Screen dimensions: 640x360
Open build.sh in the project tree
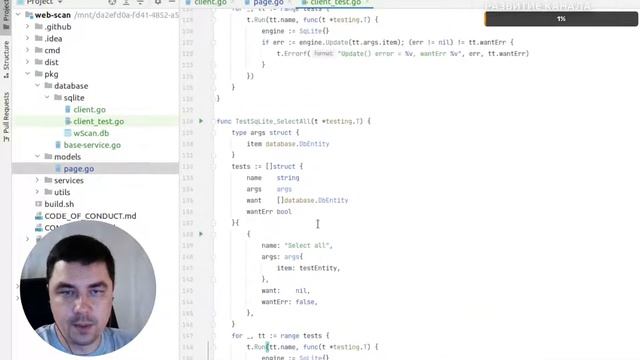pyautogui.click(x=59, y=204)
